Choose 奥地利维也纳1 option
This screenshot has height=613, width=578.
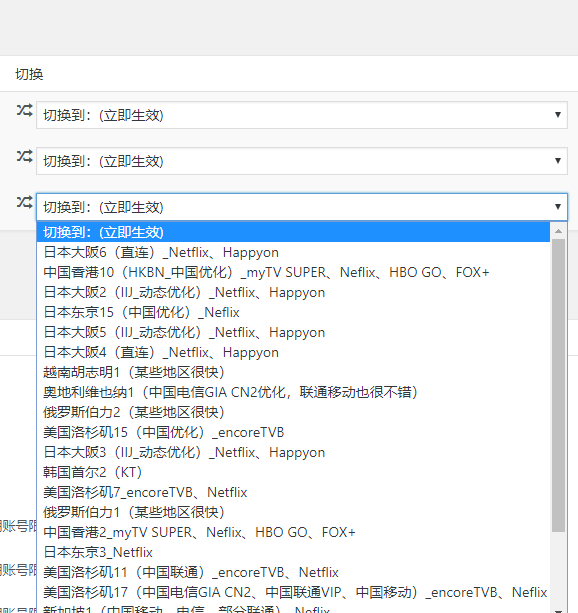[x=293, y=392]
